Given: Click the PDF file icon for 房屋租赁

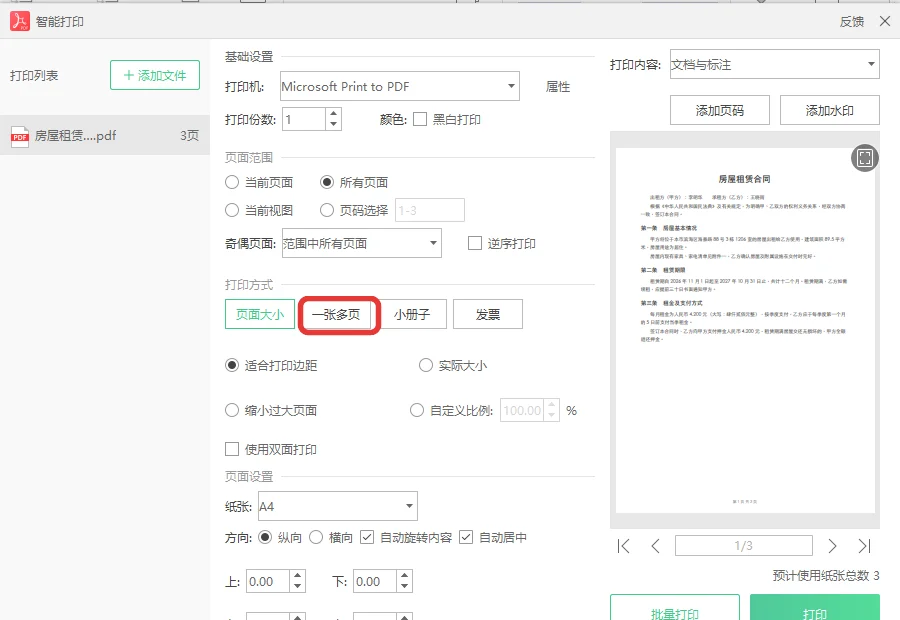Looking at the screenshot, I should [20, 136].
